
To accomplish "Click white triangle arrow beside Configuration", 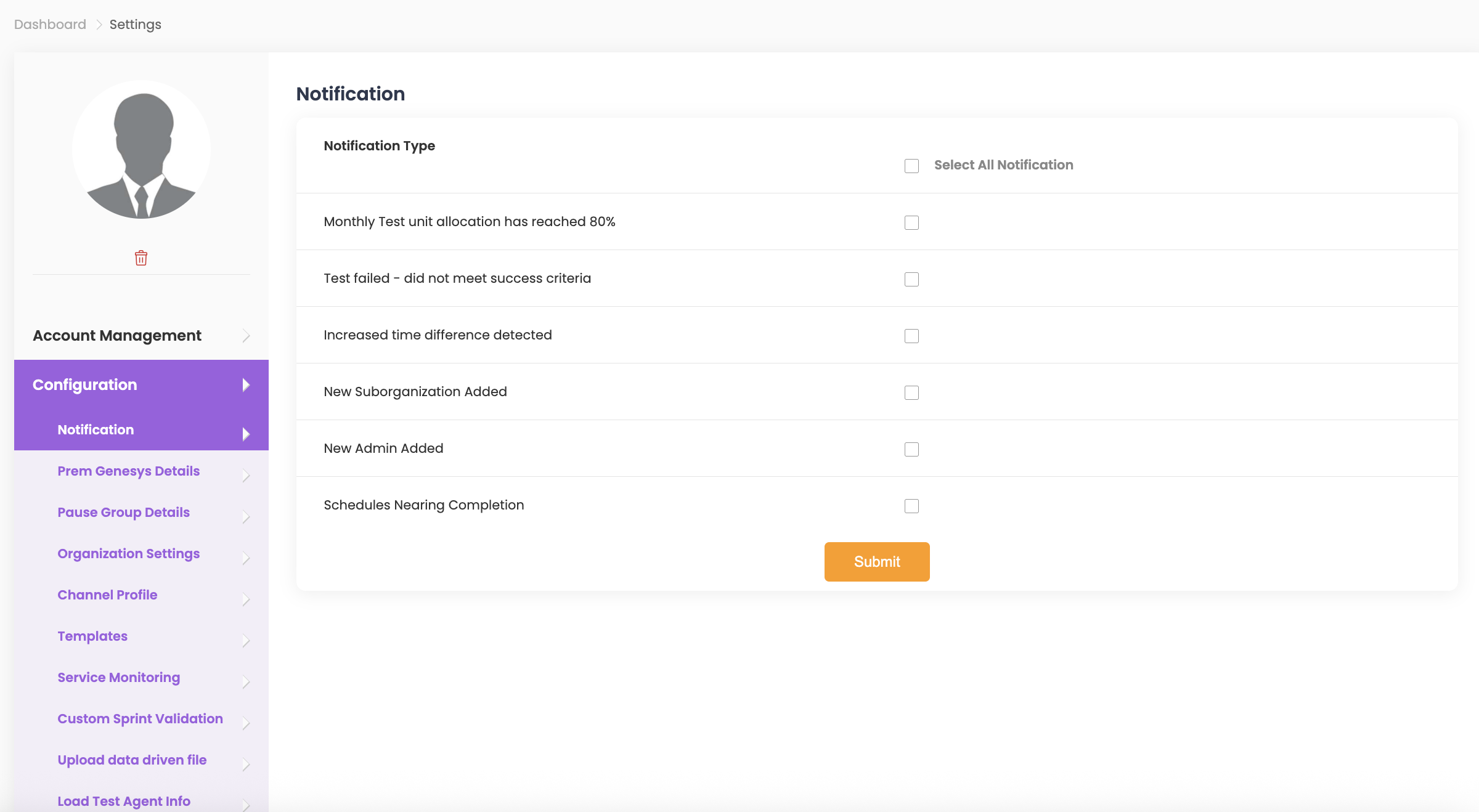I will [x=246, y=385].
